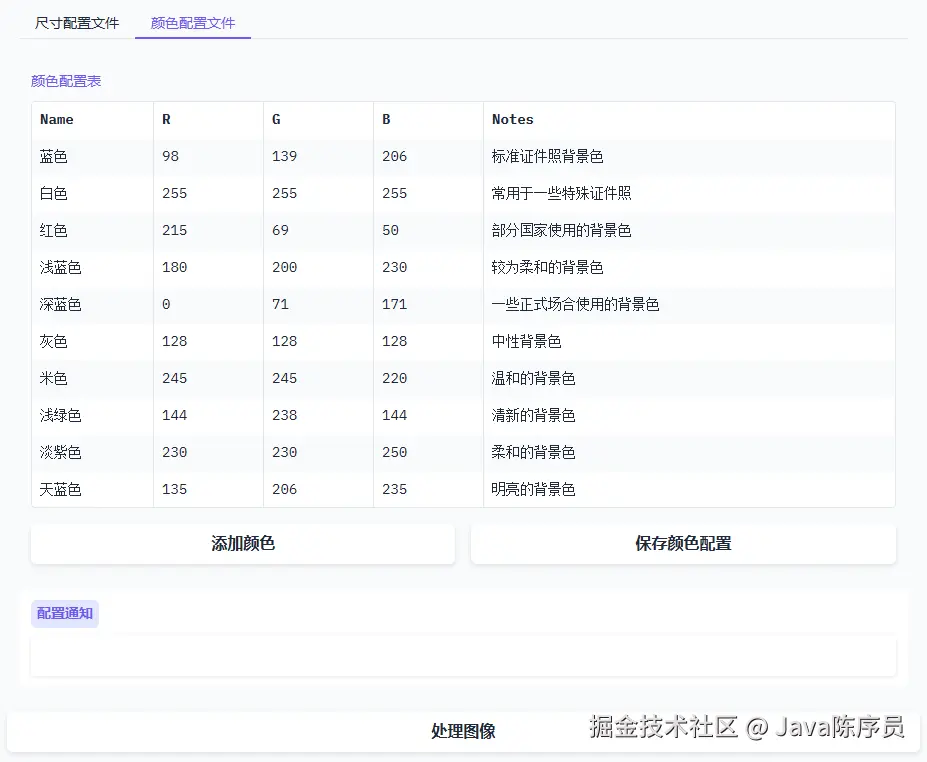The image size is (927, 762).
Task: Click G value 71 in 深蓝色 row
Action: pos(318,304)
